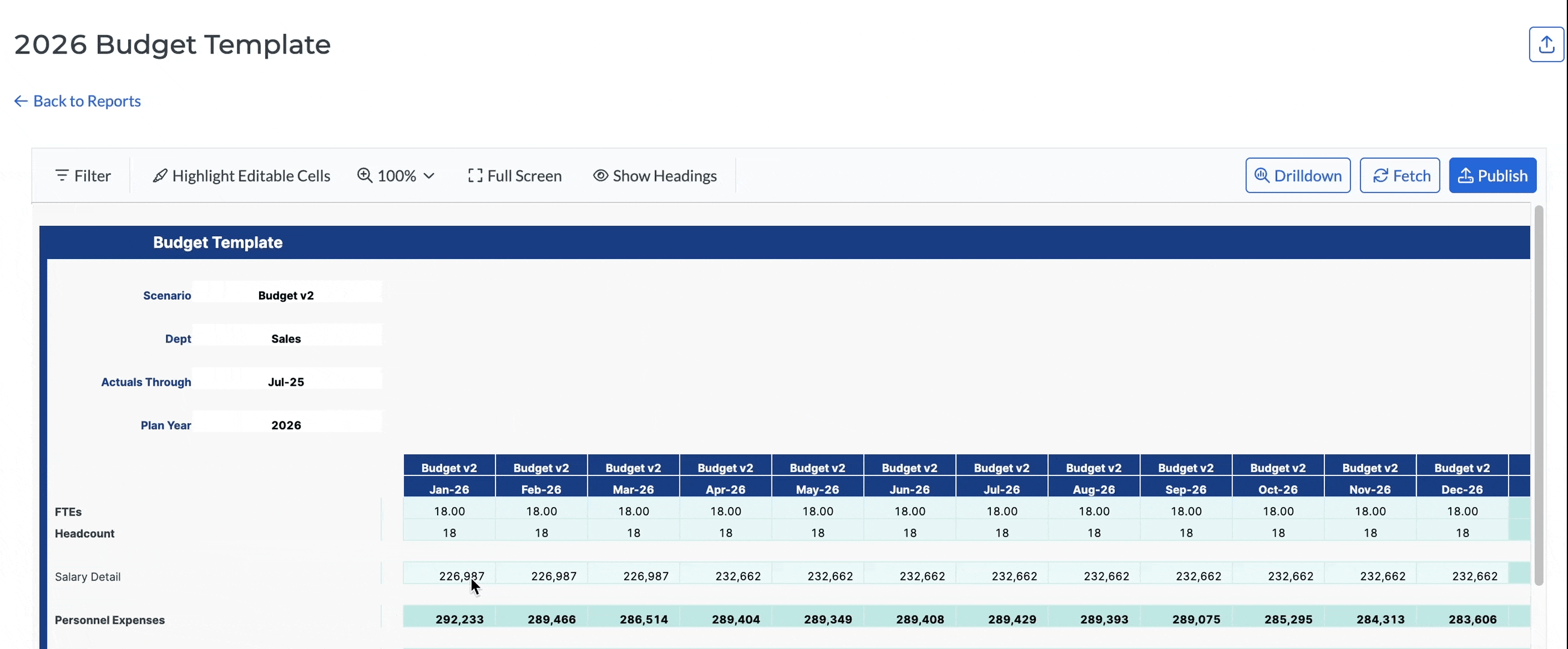Open the Scenario selector showing Budget v2
The image size is (1568, 649).
click(286, 295)
